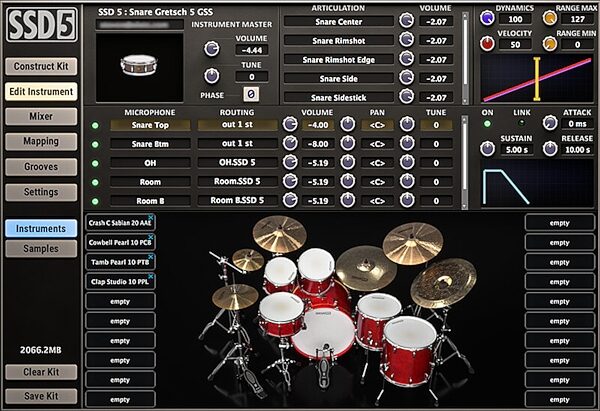
Task: Open the Room.SSD 5 routing dropdown
Action: pyautogui.click(x=237, y=181)
